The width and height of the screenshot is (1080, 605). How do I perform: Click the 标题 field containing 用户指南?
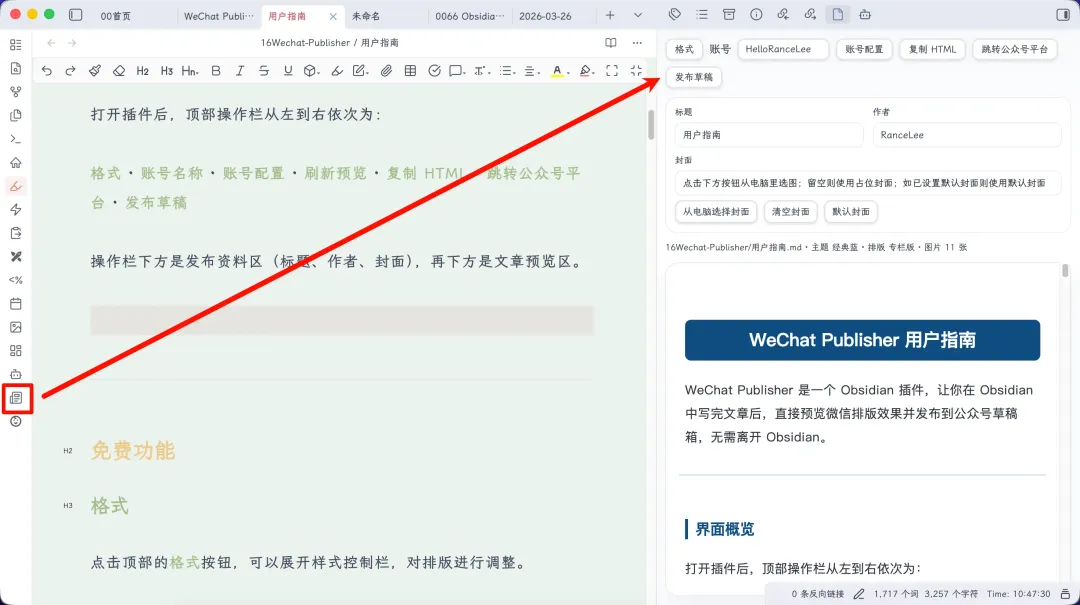pyautogui.click(x=769, y=135)
